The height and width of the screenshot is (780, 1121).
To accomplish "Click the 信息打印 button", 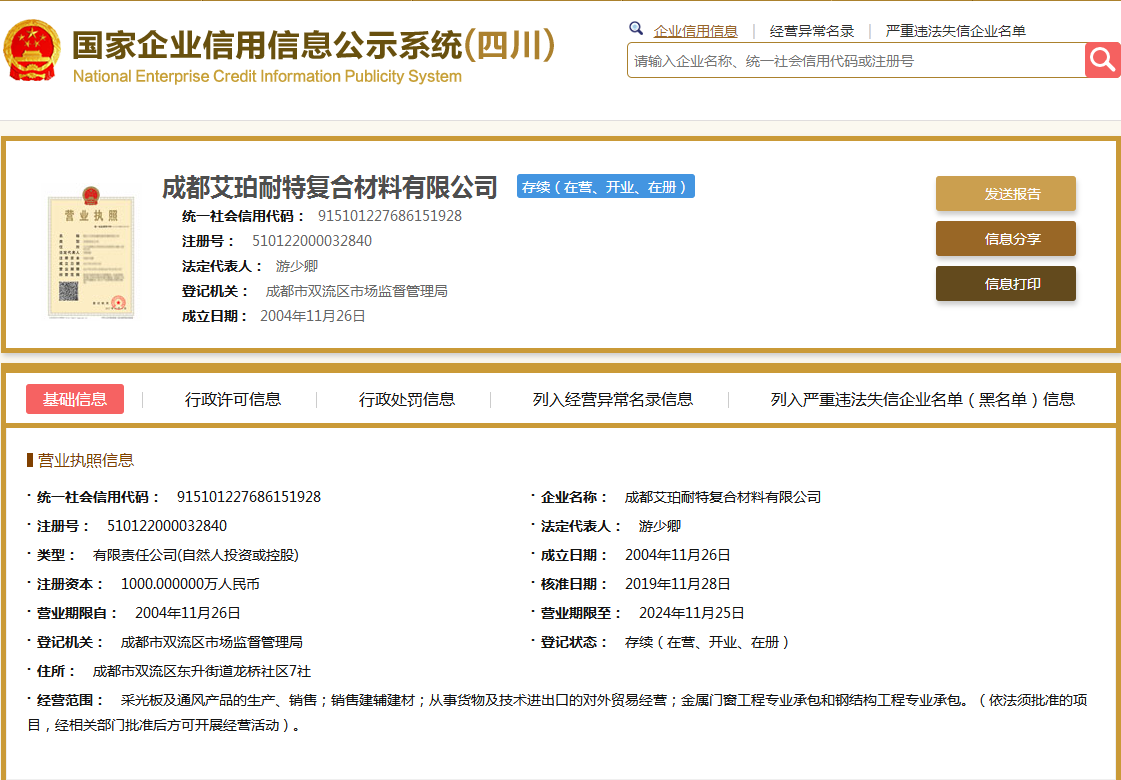I will (x=1005, y=283).
